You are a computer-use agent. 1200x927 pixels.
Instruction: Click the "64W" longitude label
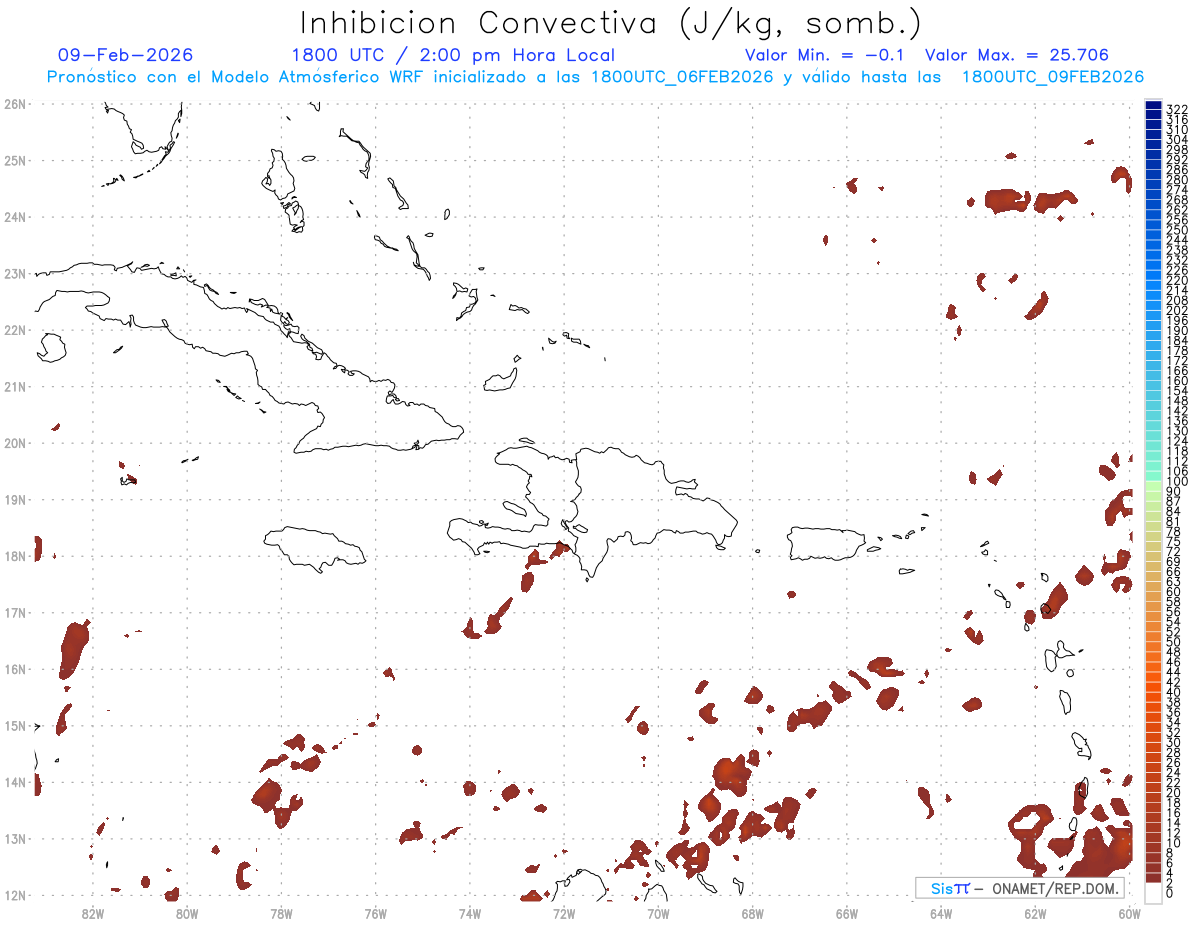[x=941, y=913]
